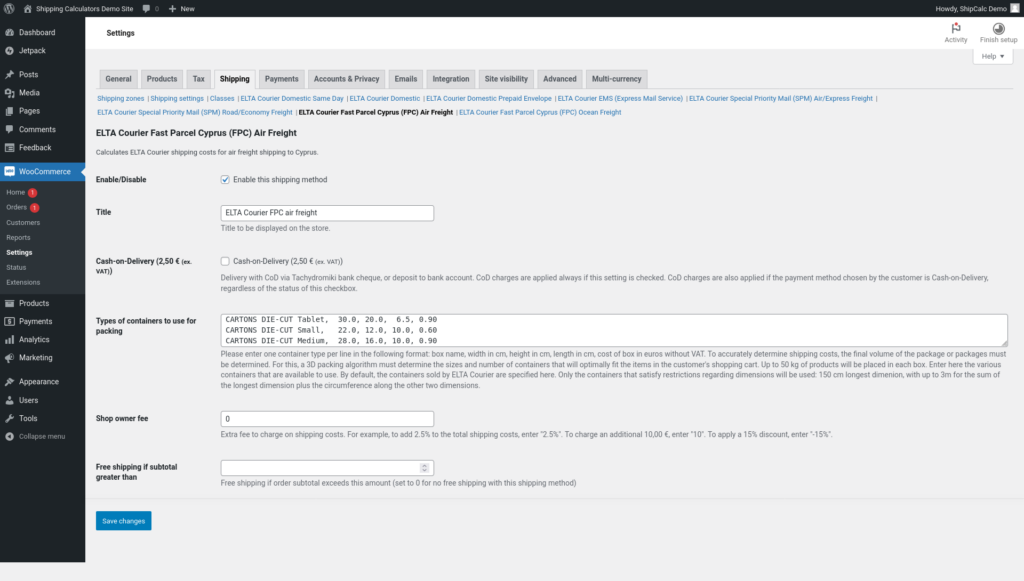Open WooCommerce Customers submenu item
This screenshot has height=581, width=1024.
point(23,223)
